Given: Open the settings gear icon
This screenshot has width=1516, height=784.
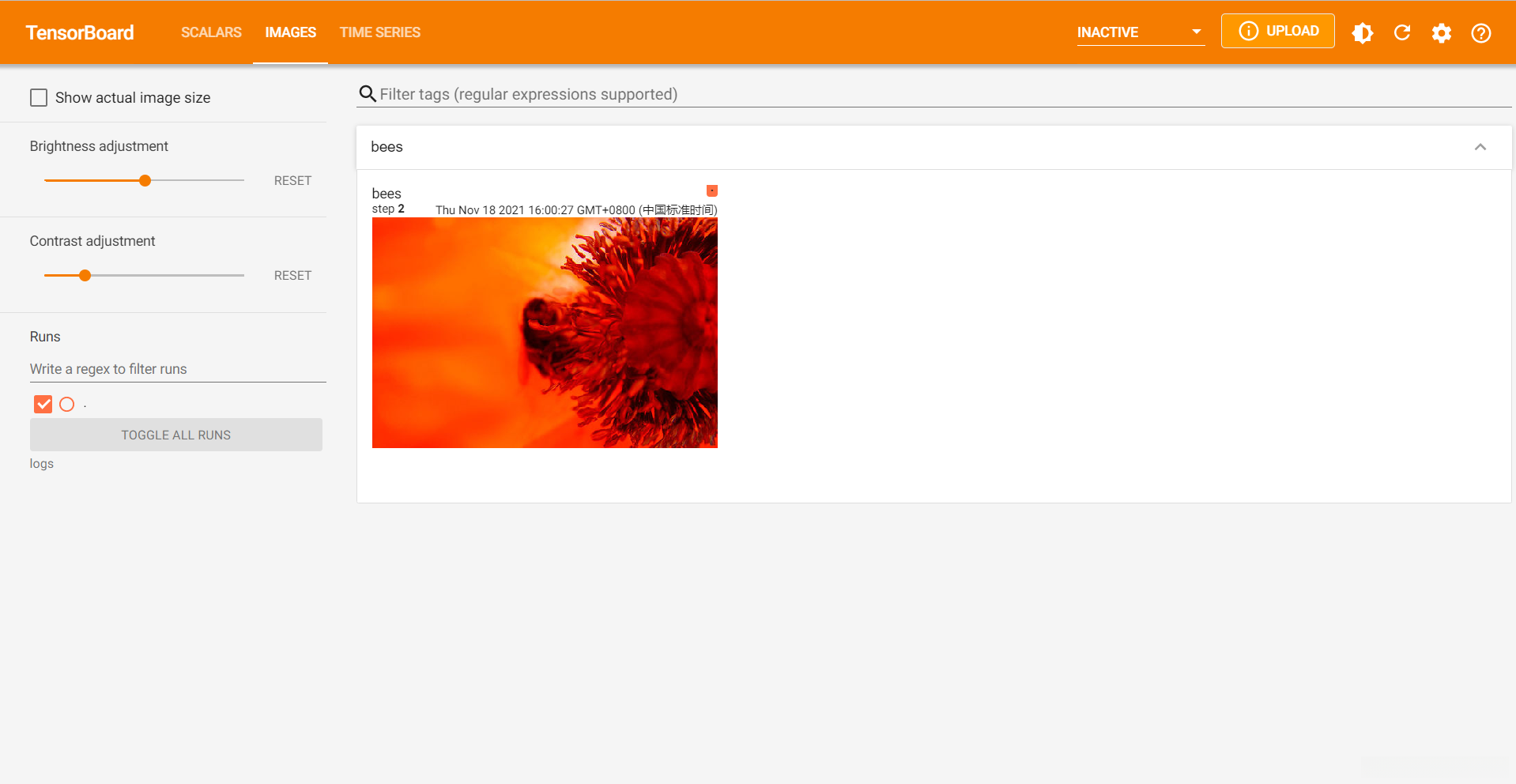Looking at the screenshot, I should click(1442, 32).
